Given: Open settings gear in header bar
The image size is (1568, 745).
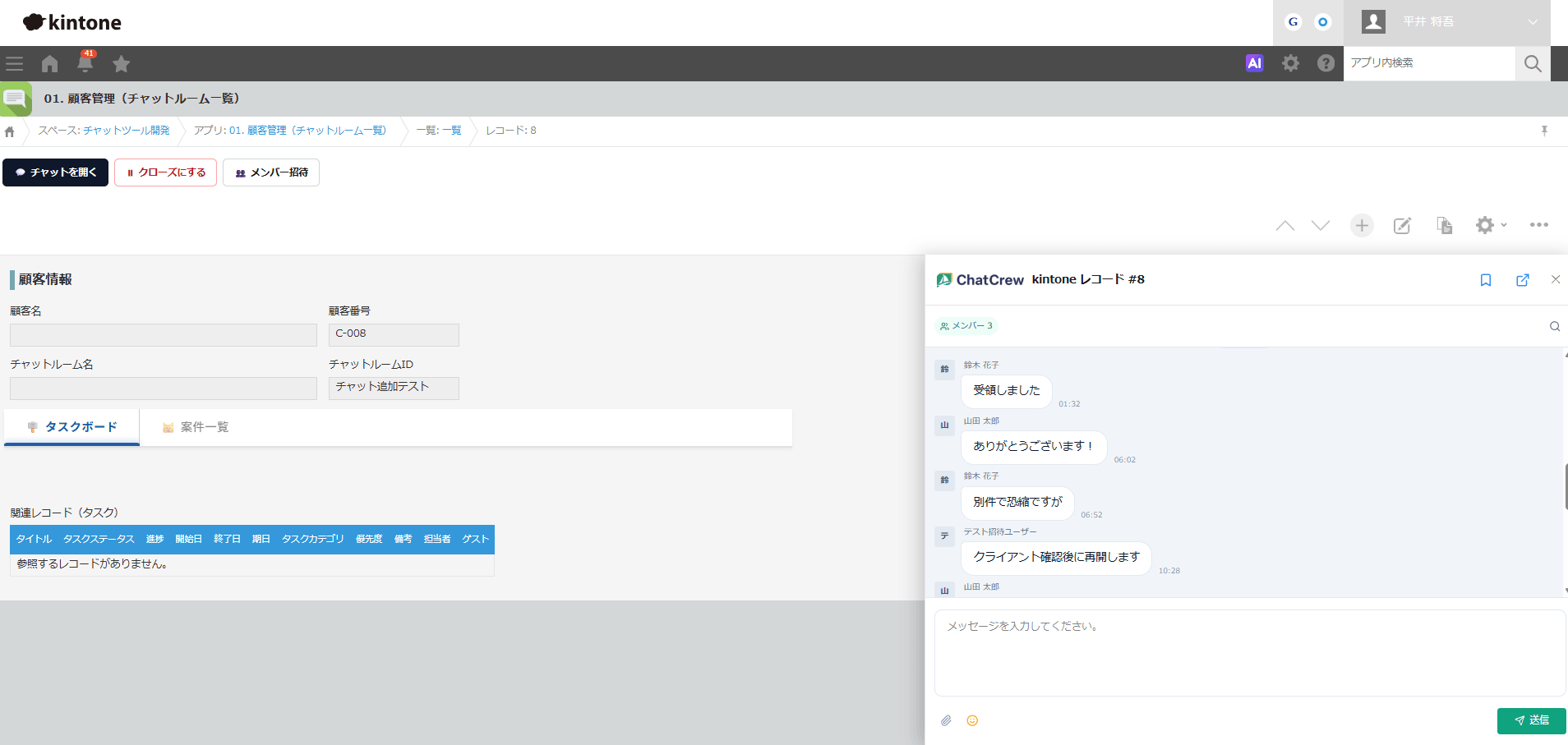Looking at the screenshot, I should (x=1291, y=63).
